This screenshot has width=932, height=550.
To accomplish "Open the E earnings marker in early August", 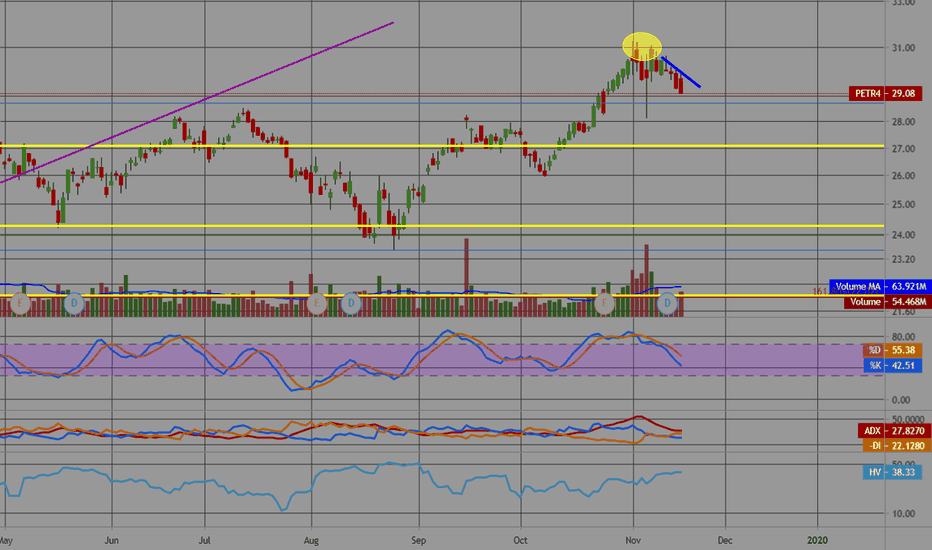I will [316, 303].
